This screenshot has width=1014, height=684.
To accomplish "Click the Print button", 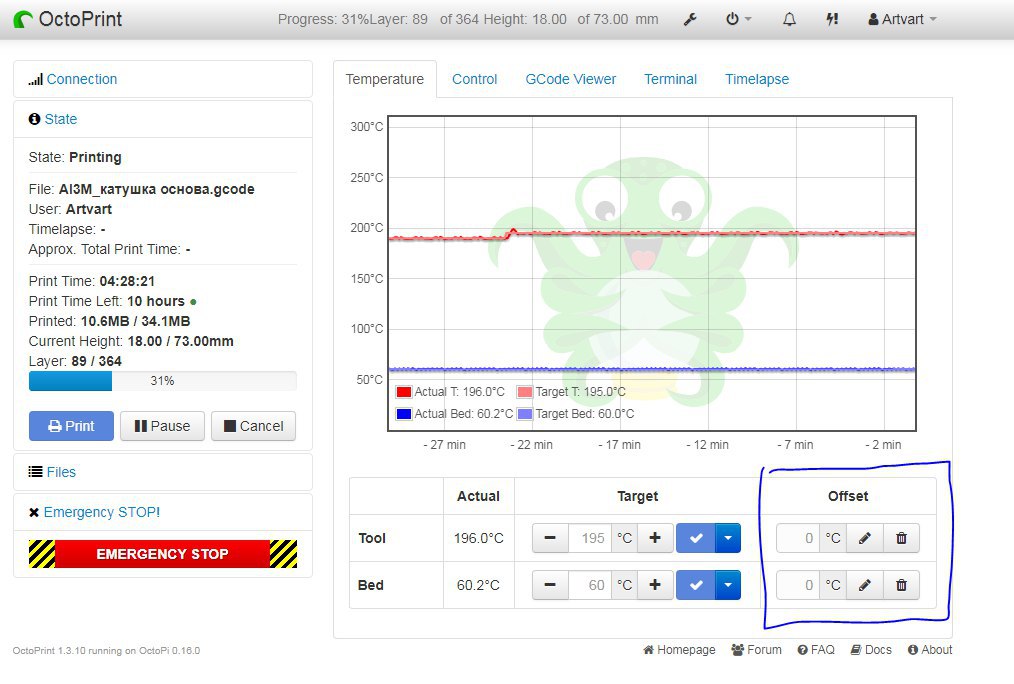I will click(71, 426).
